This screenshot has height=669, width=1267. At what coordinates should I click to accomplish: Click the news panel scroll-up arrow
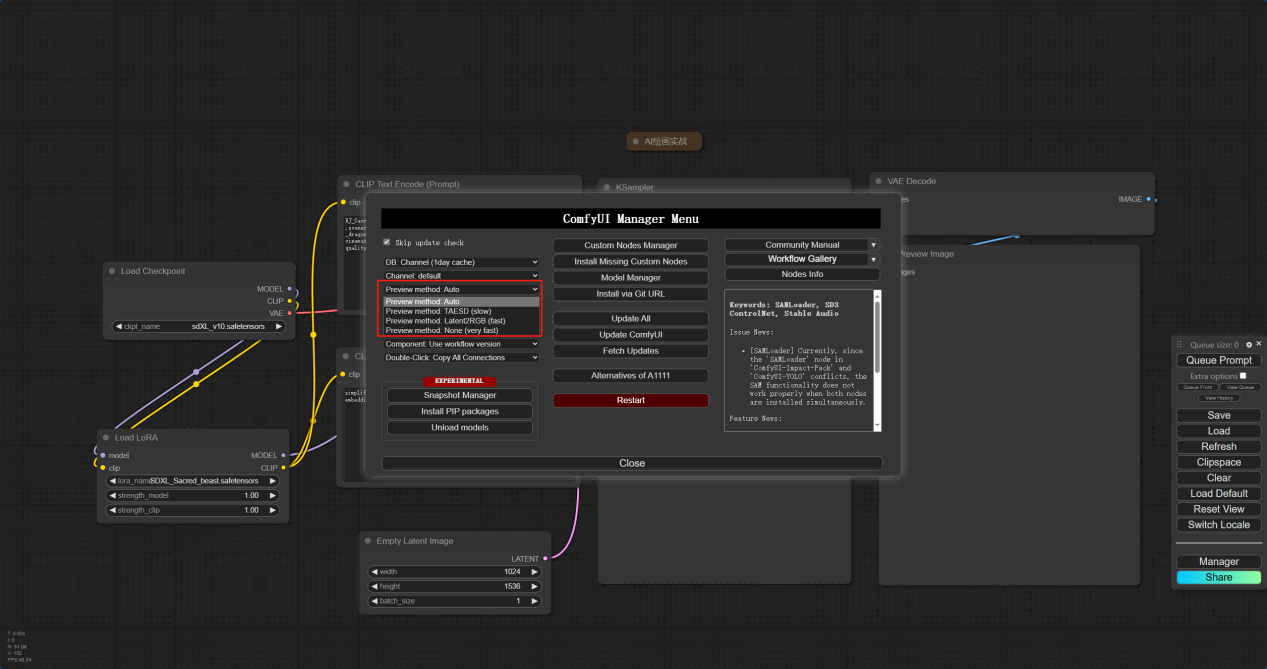pos(877,295)
